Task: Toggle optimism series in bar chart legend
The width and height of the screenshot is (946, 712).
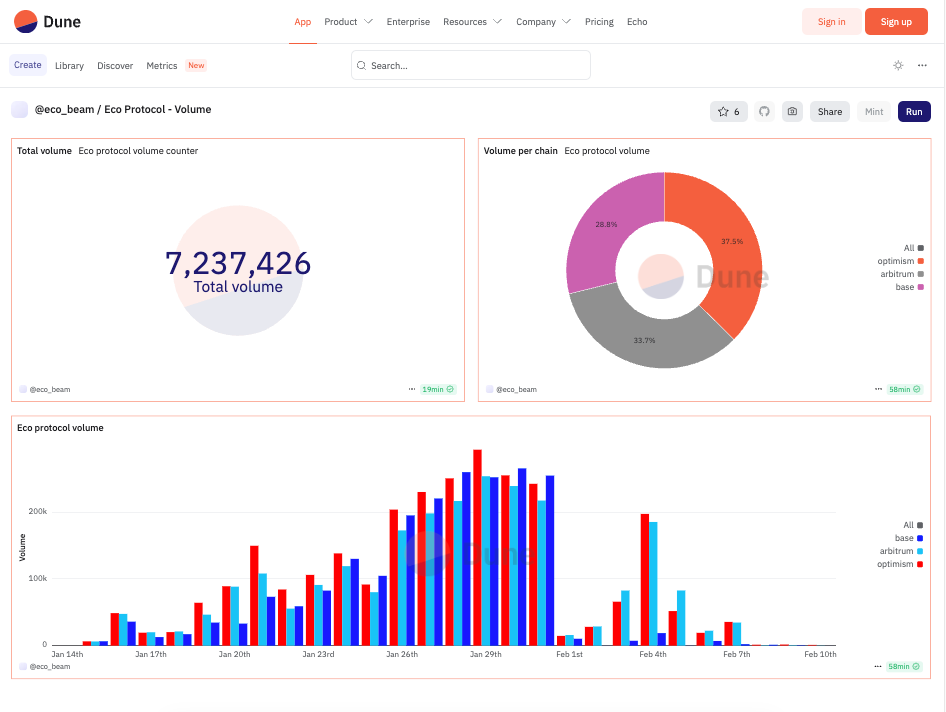Action: (x=900, y=564)
